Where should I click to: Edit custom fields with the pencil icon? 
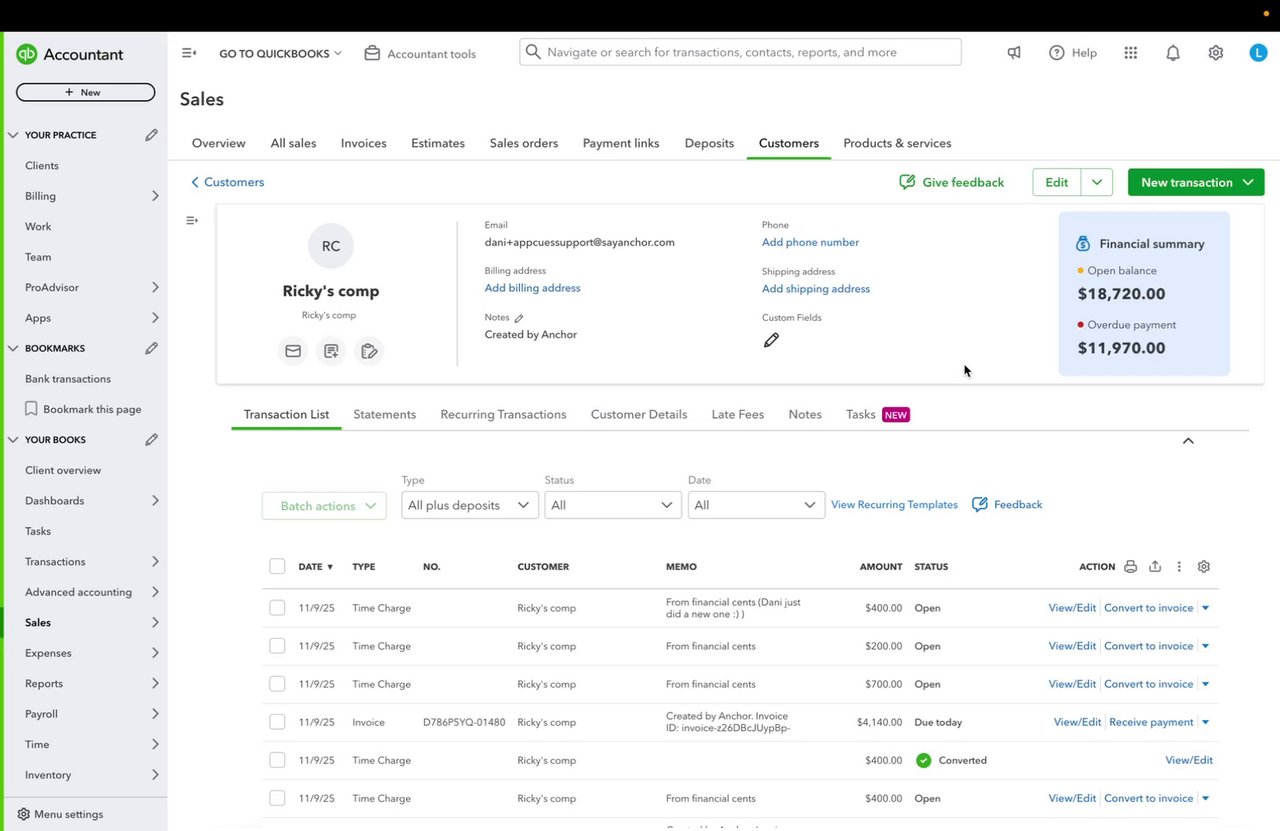[771, 340]
